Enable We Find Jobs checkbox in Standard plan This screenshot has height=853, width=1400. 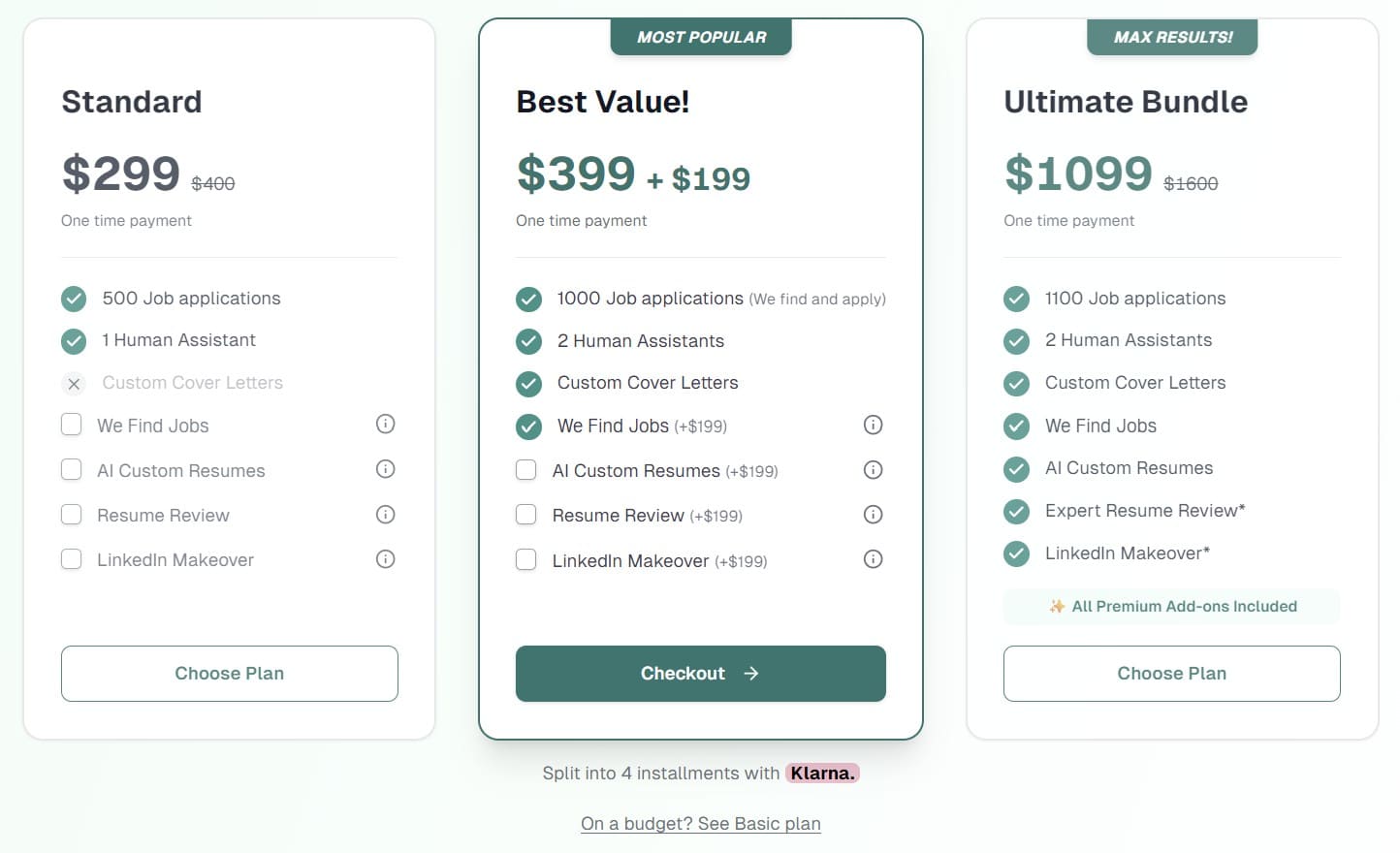pos(72,425)
